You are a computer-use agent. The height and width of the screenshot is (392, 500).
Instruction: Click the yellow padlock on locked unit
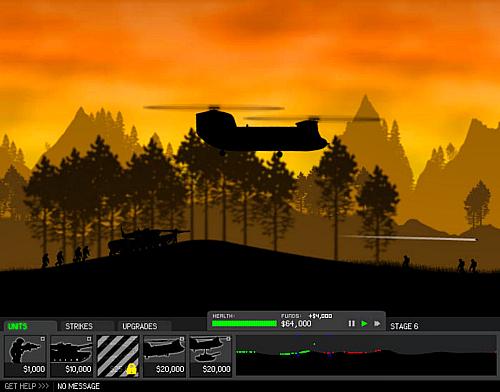tap(132, 369)
